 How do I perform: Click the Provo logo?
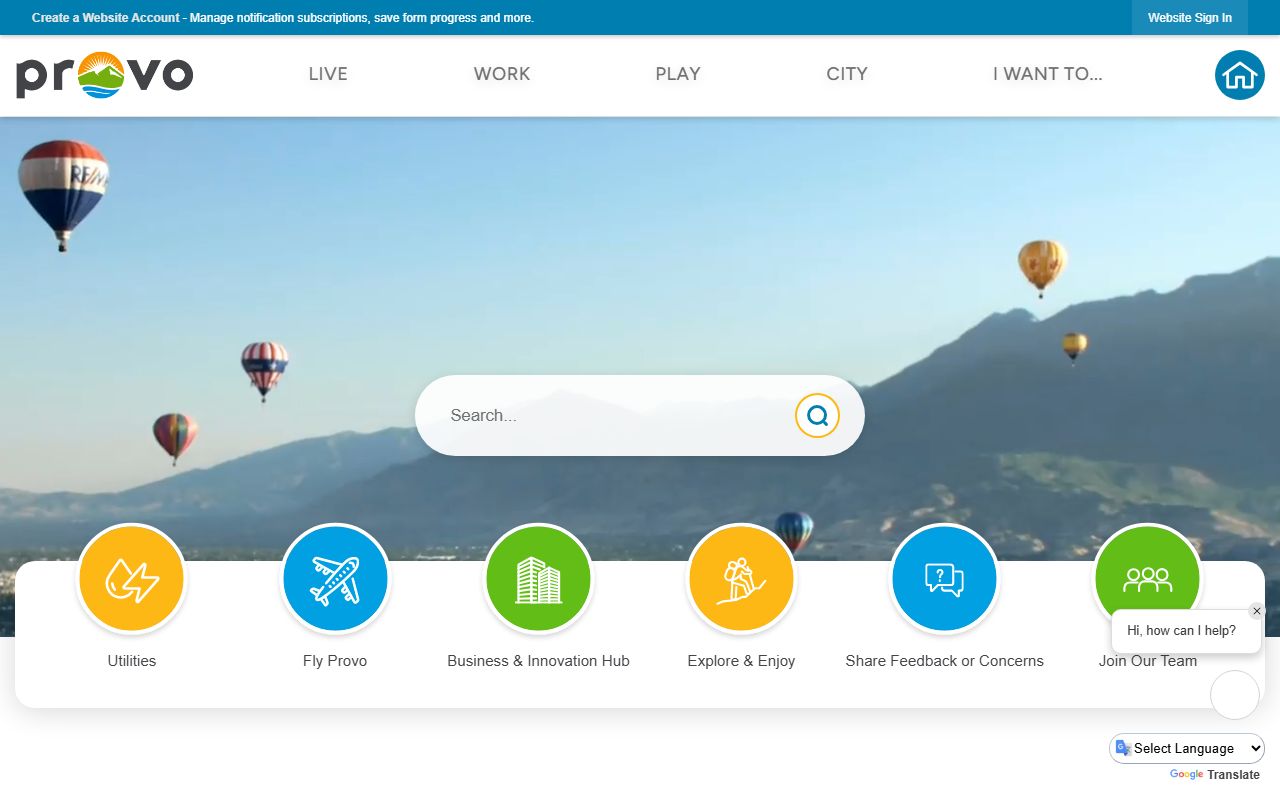[104, 75]
